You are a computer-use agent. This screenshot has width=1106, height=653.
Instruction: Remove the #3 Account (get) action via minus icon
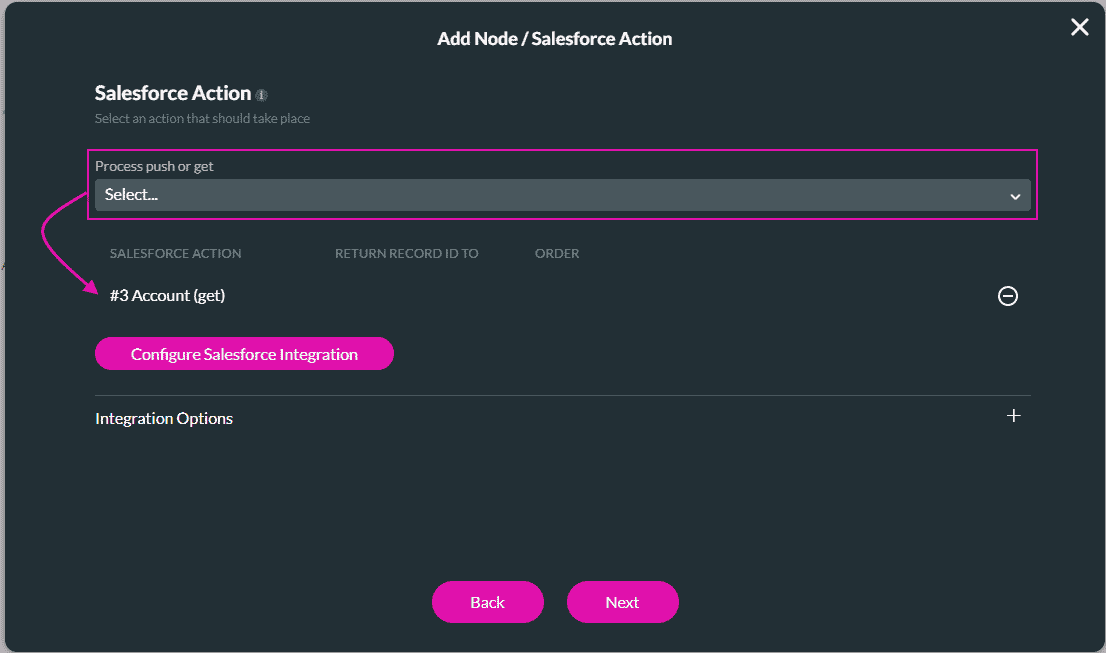[1007, 296]
